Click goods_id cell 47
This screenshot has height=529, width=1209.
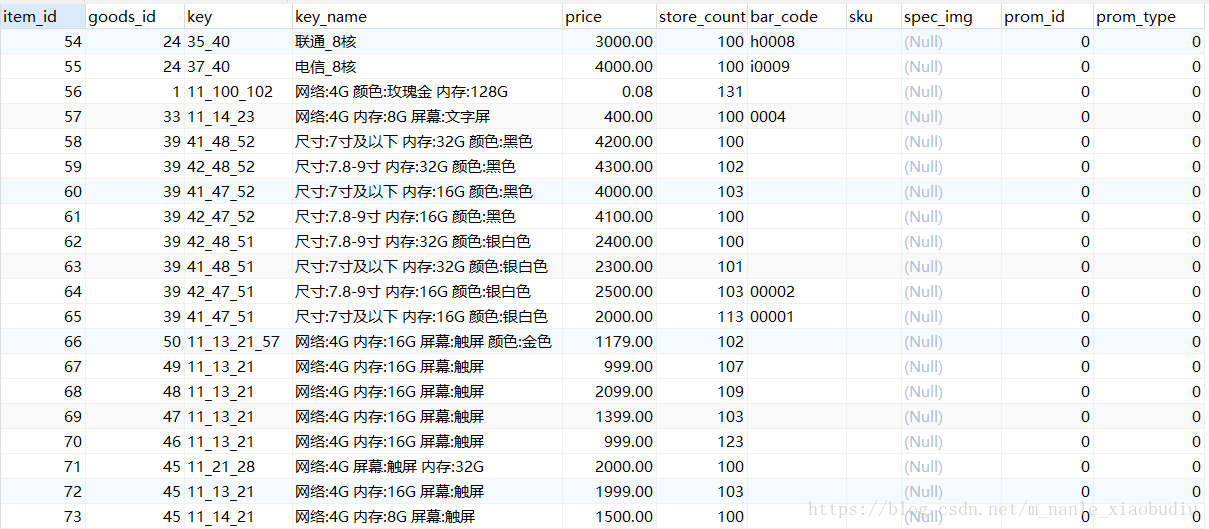click(x=135, y=416)
